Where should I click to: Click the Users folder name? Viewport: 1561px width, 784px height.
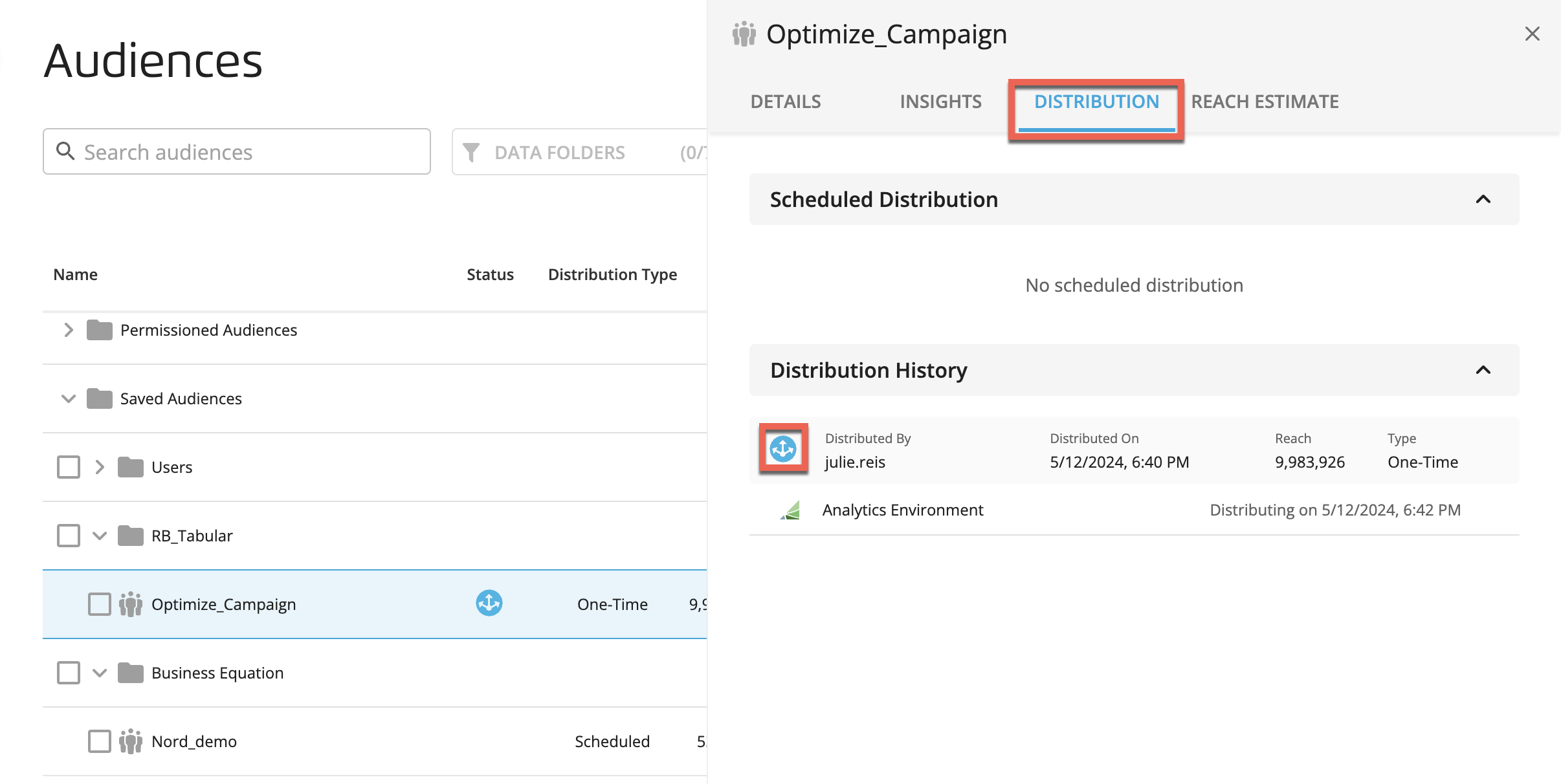(x=172, y=467)
